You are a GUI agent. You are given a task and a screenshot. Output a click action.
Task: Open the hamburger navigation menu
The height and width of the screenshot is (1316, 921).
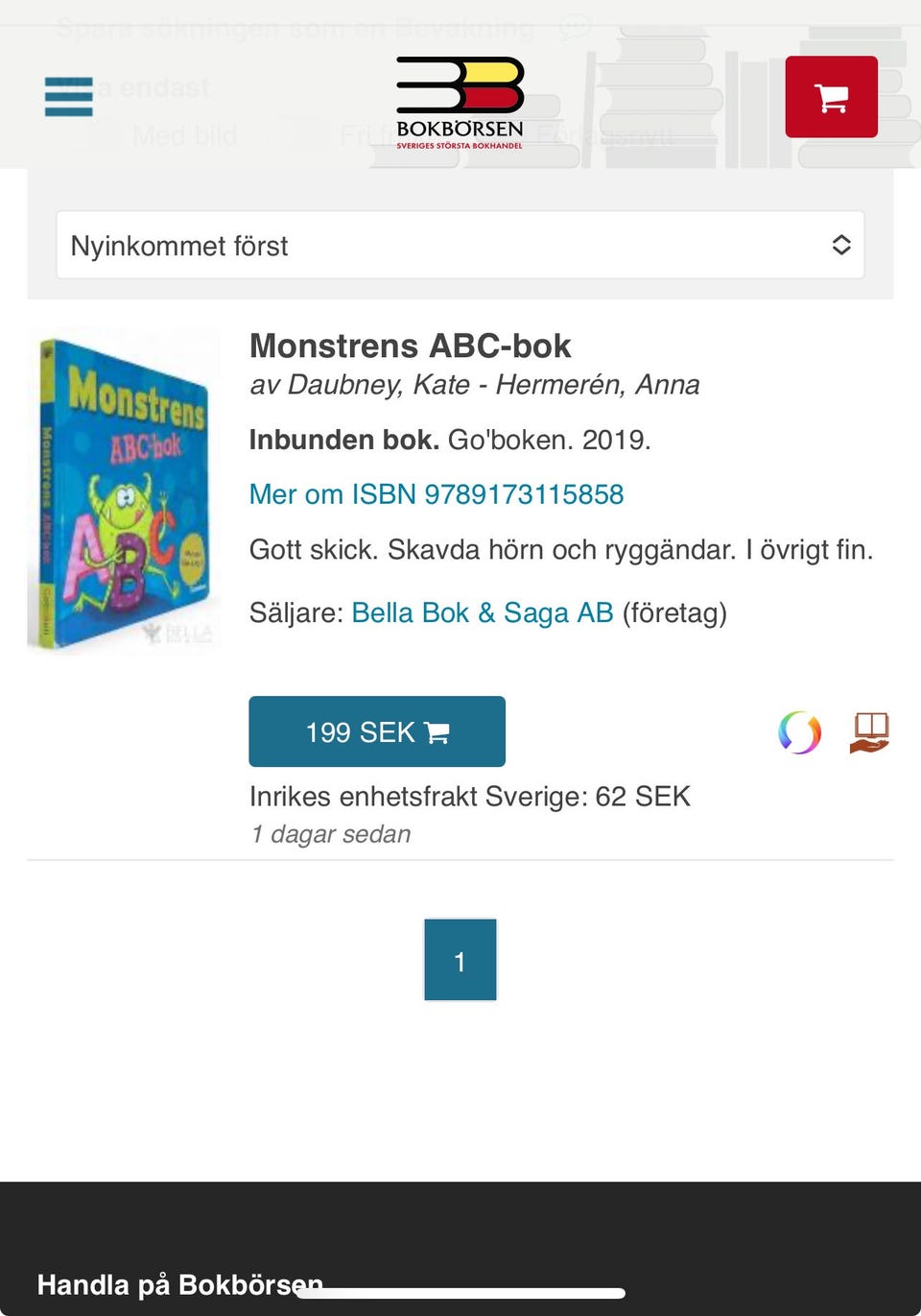click(x=69, y=97)
